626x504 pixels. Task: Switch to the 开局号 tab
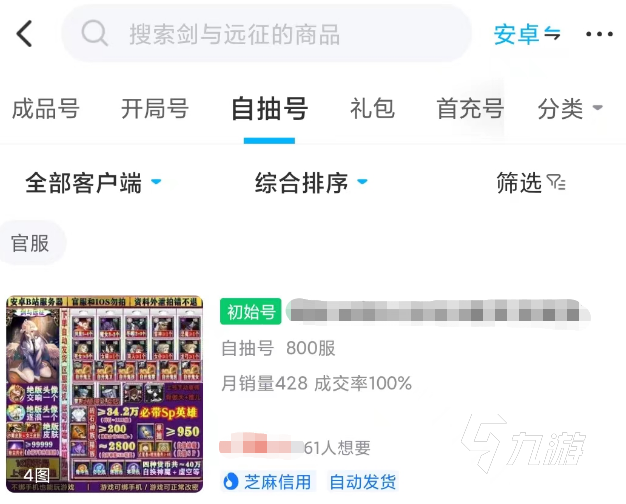tap(155, 109)
